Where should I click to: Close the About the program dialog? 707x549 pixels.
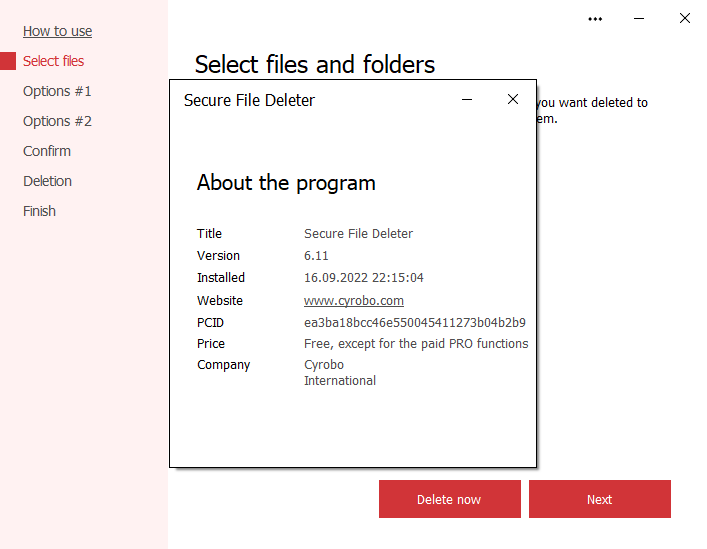[513, 99]
